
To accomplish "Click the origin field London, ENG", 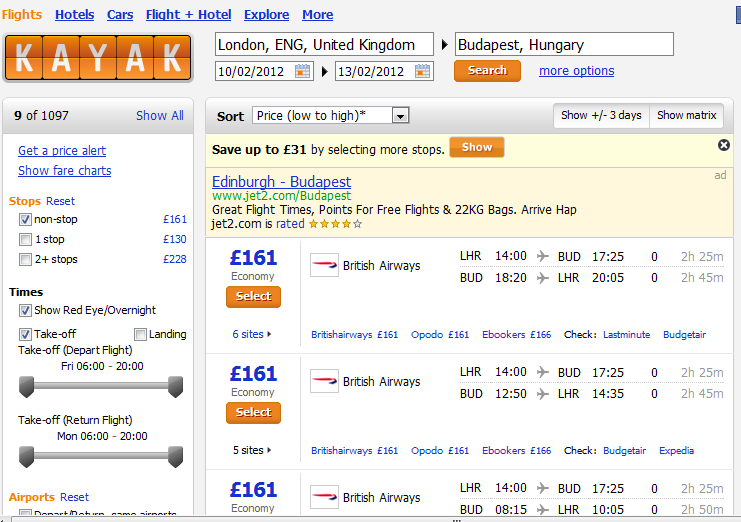I will point(324,44).
